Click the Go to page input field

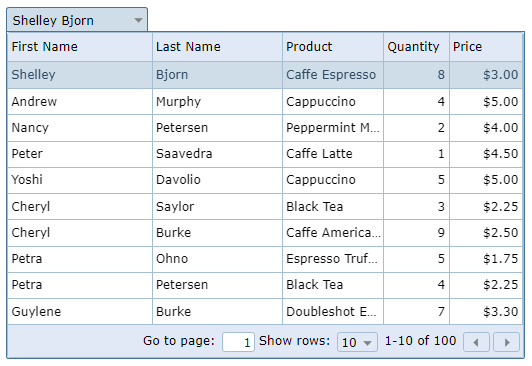point(238,342)
